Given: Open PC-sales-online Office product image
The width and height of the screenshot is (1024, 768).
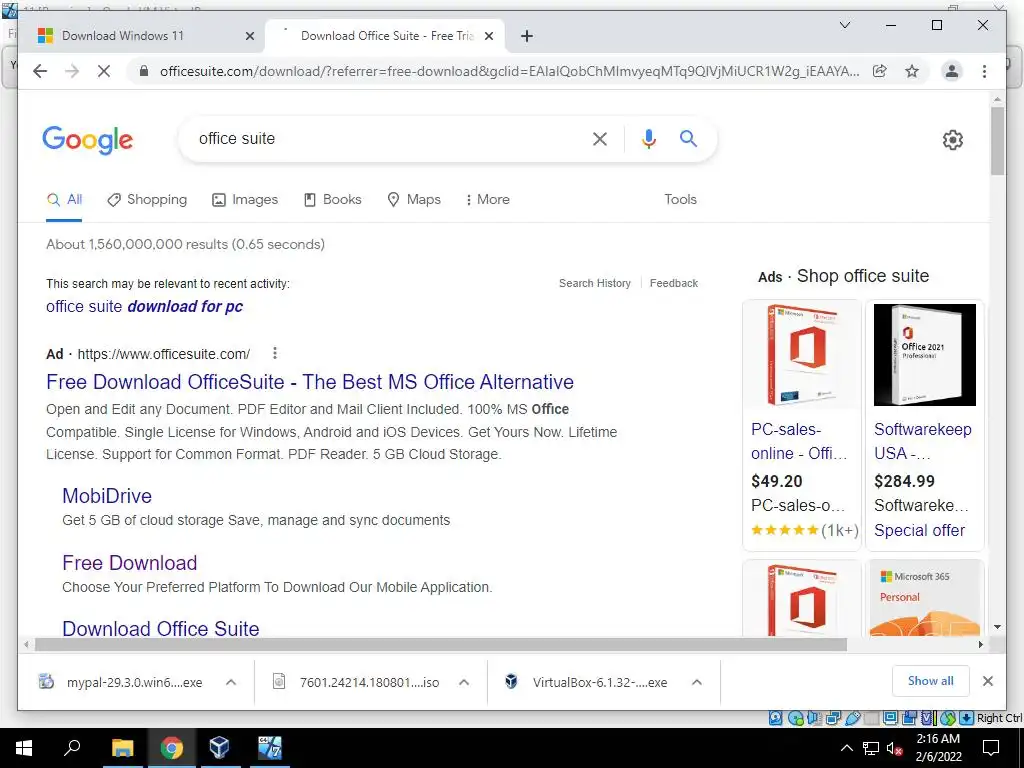Looking at the screenshot, I should pos(802,355).
